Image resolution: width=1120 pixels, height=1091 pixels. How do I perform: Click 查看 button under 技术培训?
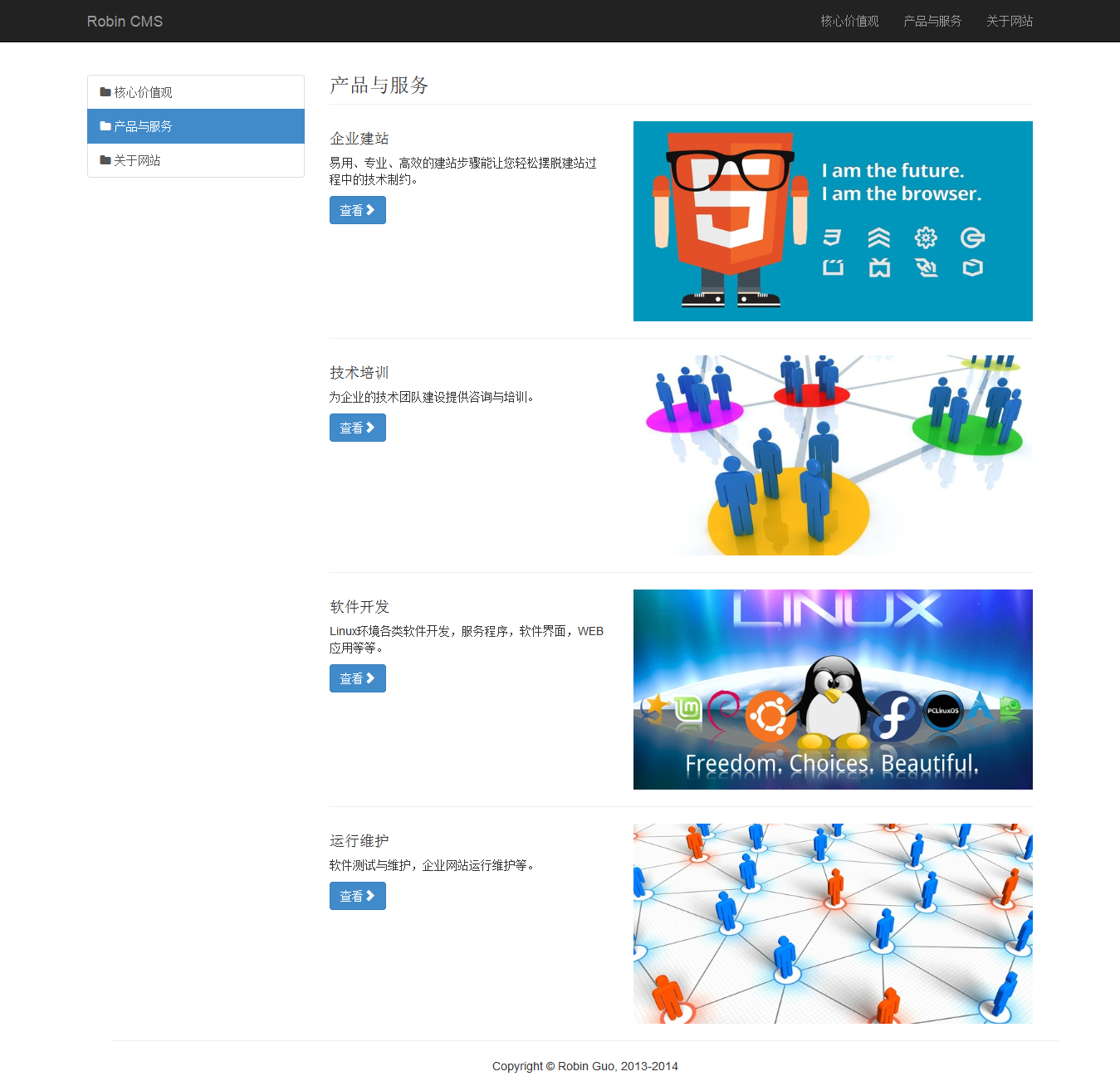pos(358,428)
